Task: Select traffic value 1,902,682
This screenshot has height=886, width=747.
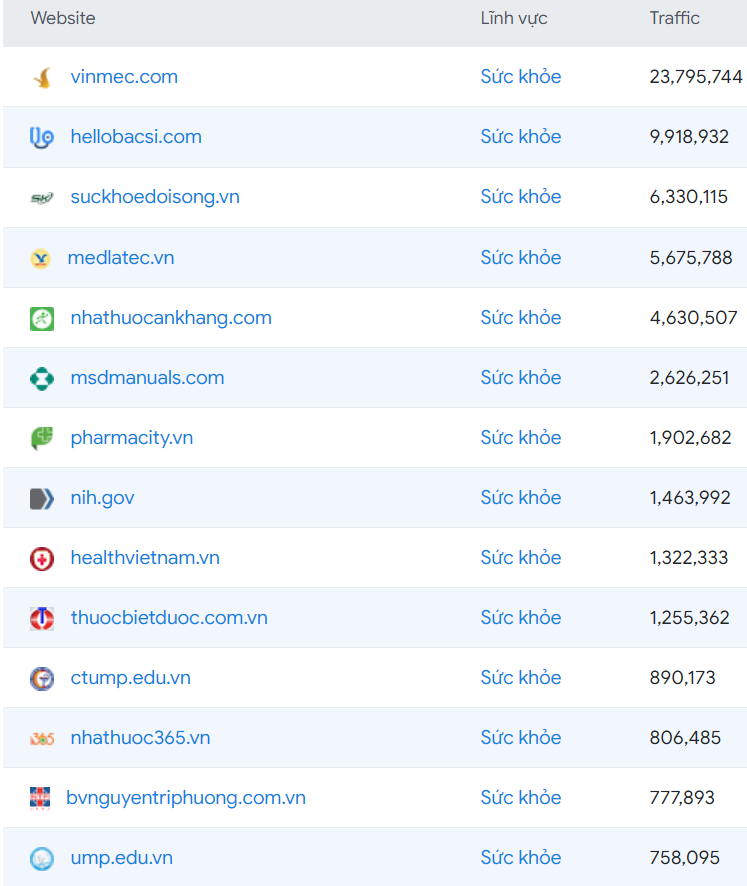Action: click(x=690, y=437)
